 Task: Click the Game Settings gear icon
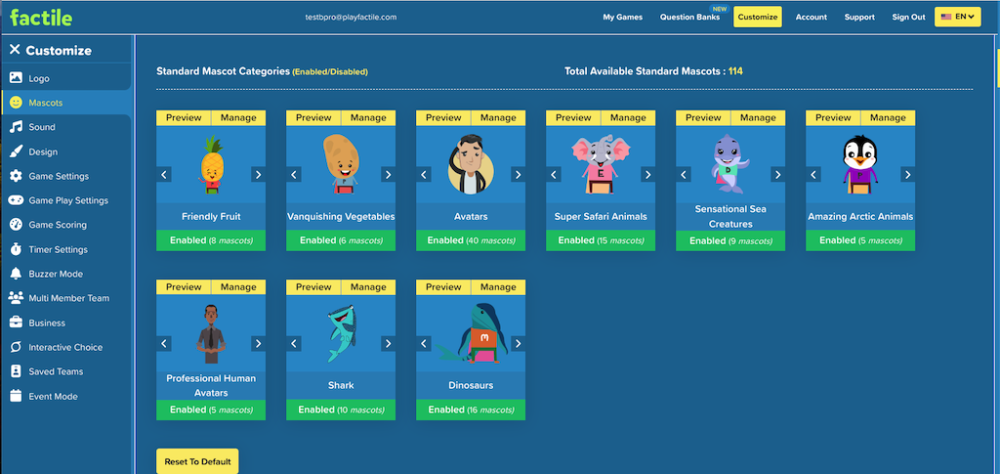16,176
